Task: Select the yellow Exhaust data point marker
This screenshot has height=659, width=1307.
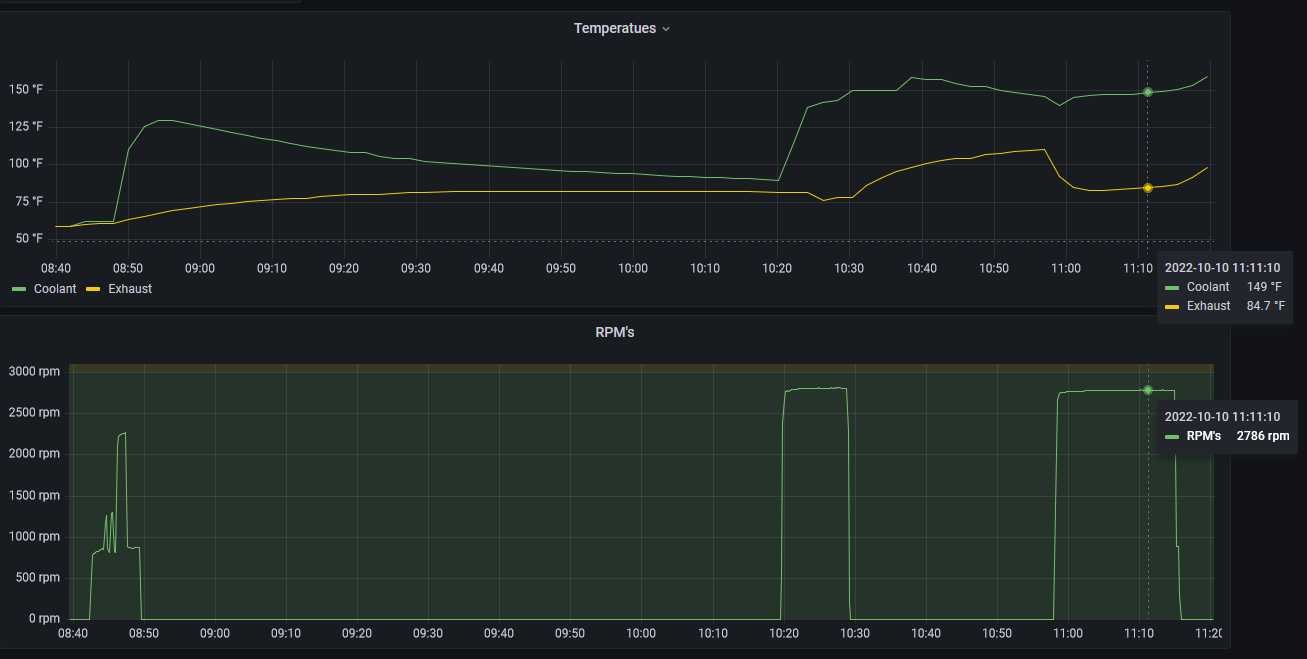Action: pyautogui.click(x=1148, y=188)
